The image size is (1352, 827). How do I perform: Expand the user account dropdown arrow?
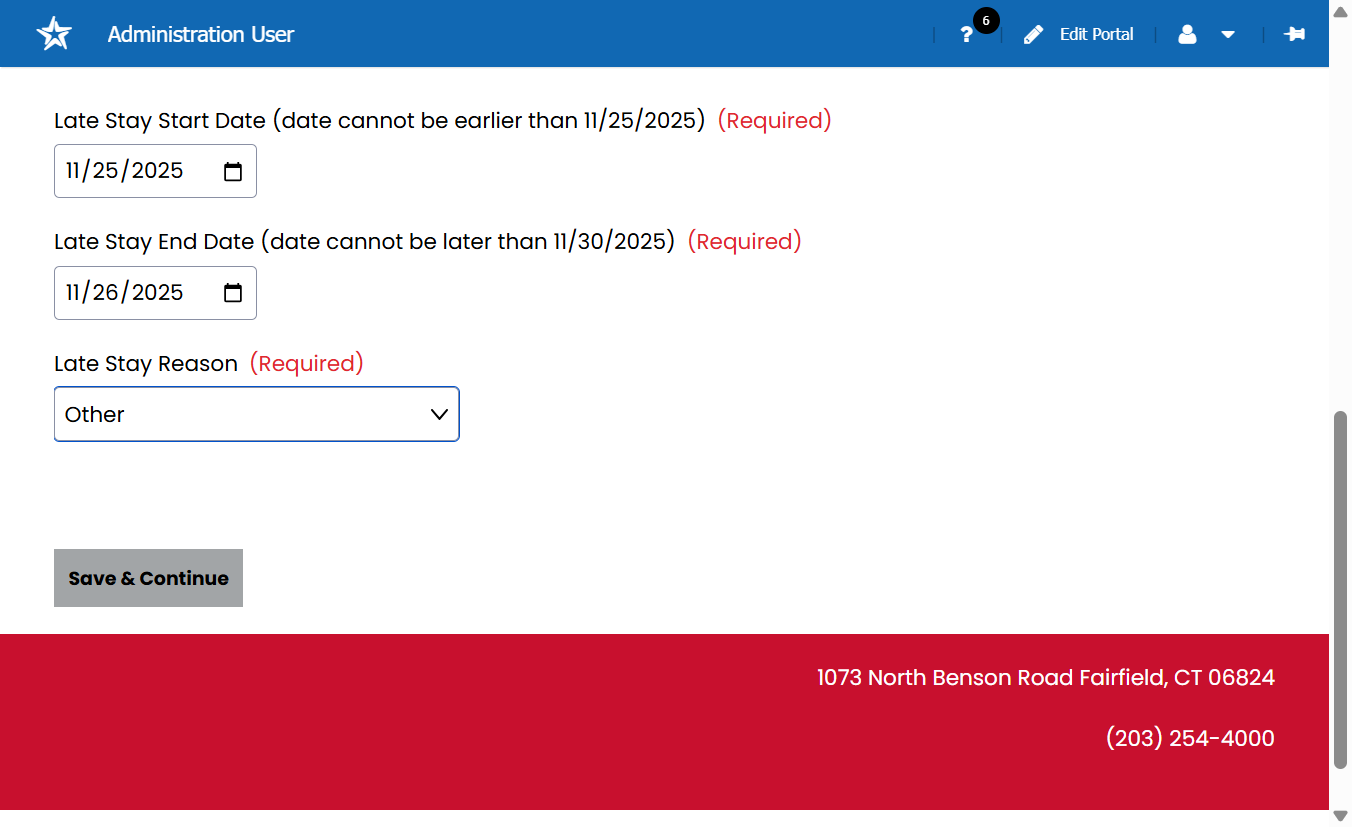point(1228,35)
